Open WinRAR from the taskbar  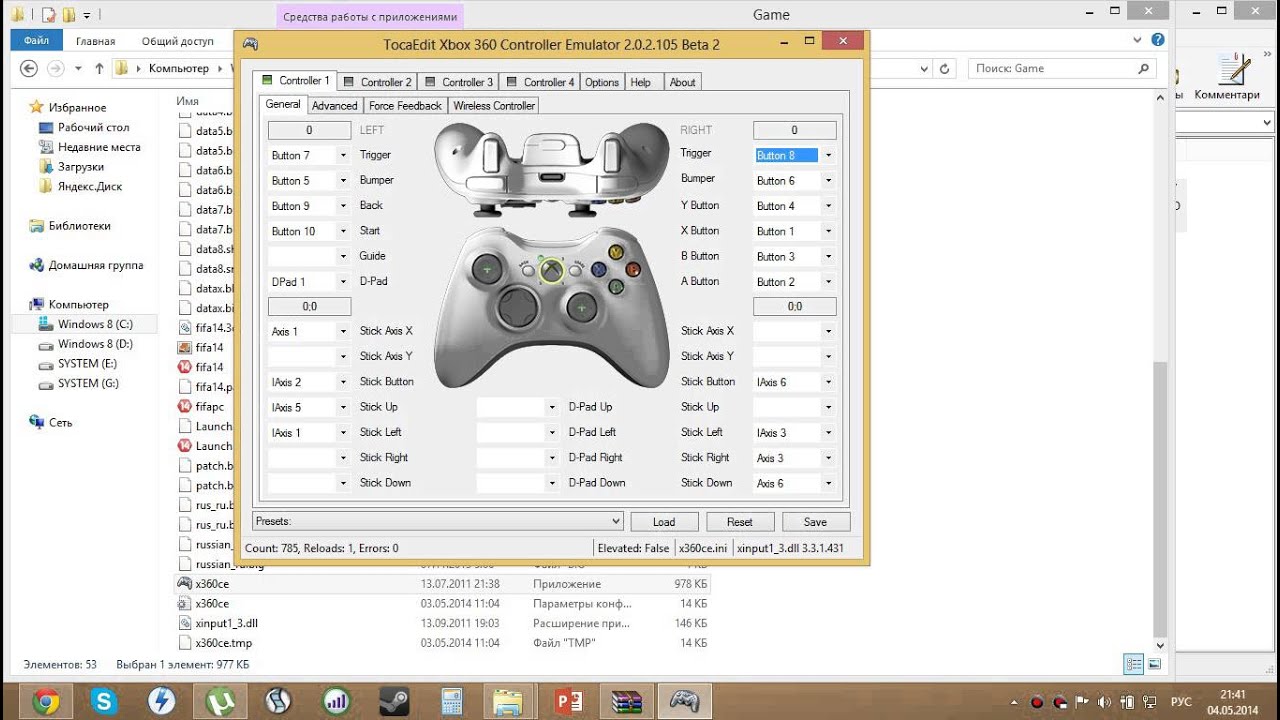(627, 700)
